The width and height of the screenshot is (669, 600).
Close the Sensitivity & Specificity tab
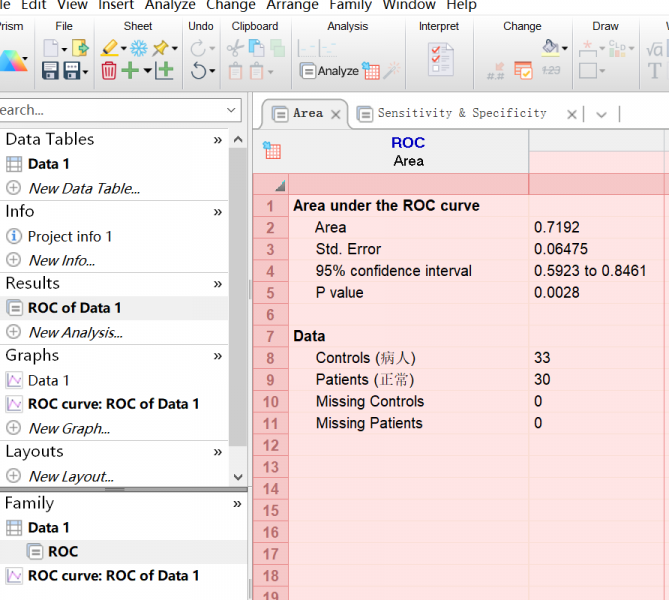(572, 114)
